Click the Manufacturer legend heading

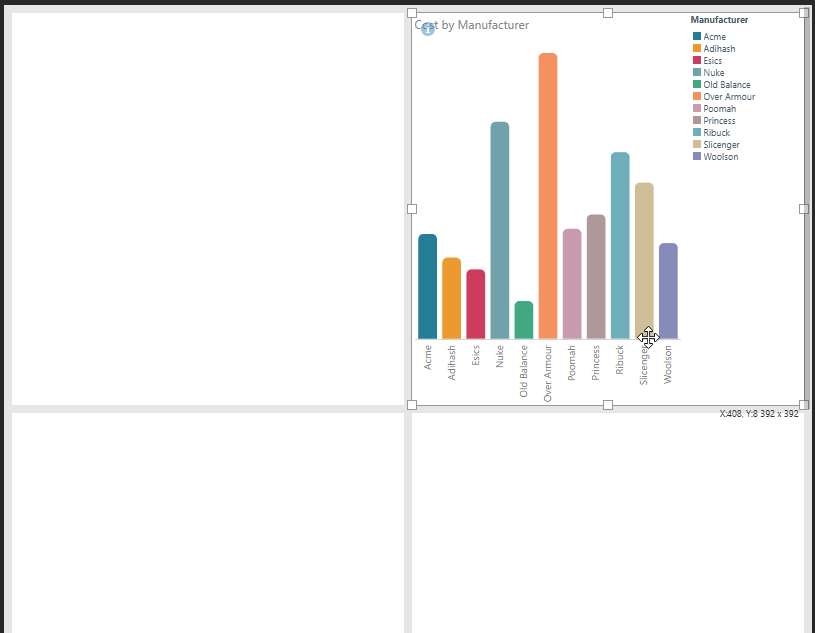click(719, 20)
